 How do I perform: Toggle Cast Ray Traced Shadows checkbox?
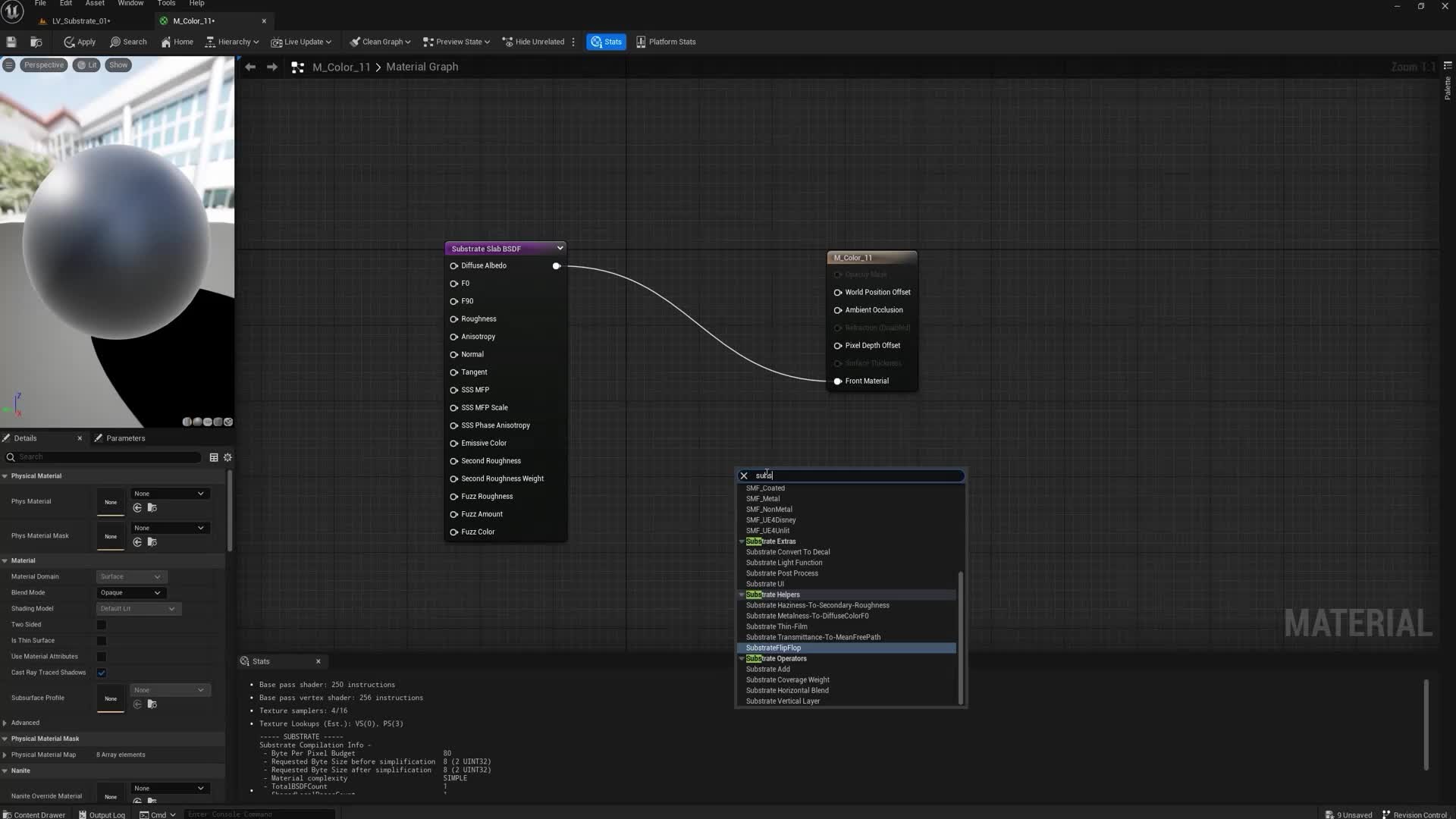(x=102, y=673)
